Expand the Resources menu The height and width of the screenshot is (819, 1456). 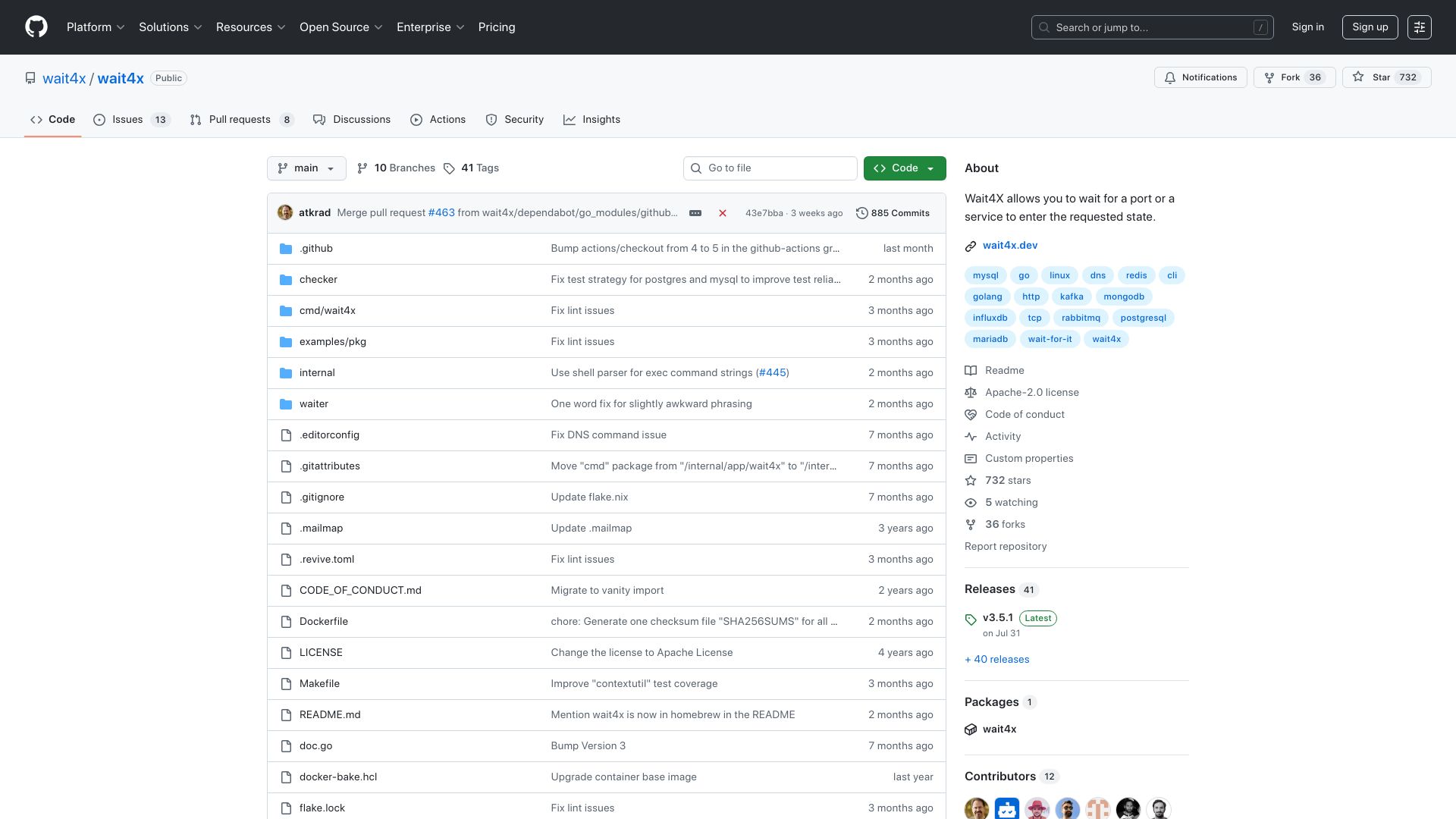coord(251,27)
